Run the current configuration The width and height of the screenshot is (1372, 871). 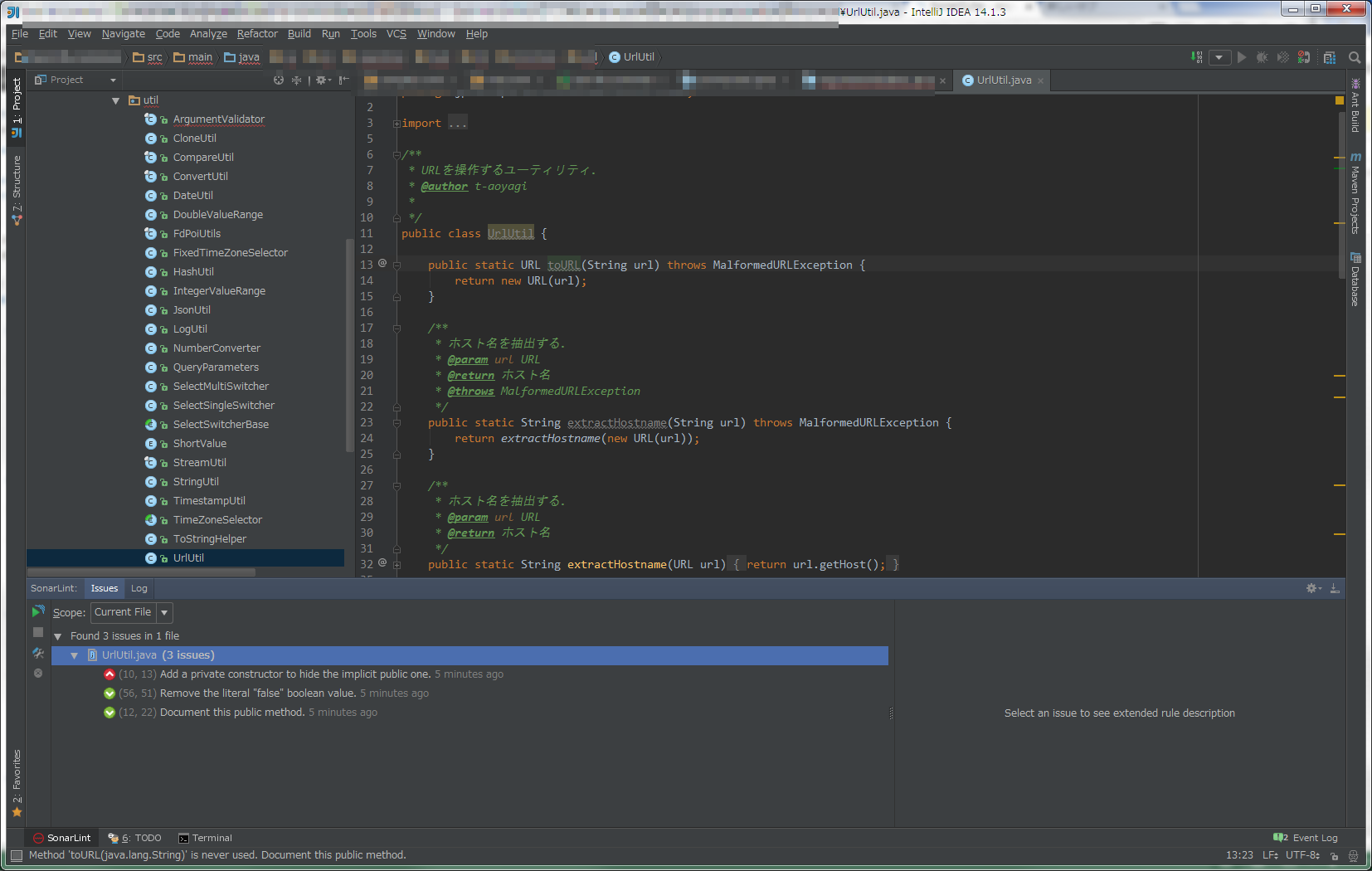(x=1242, y=56)
